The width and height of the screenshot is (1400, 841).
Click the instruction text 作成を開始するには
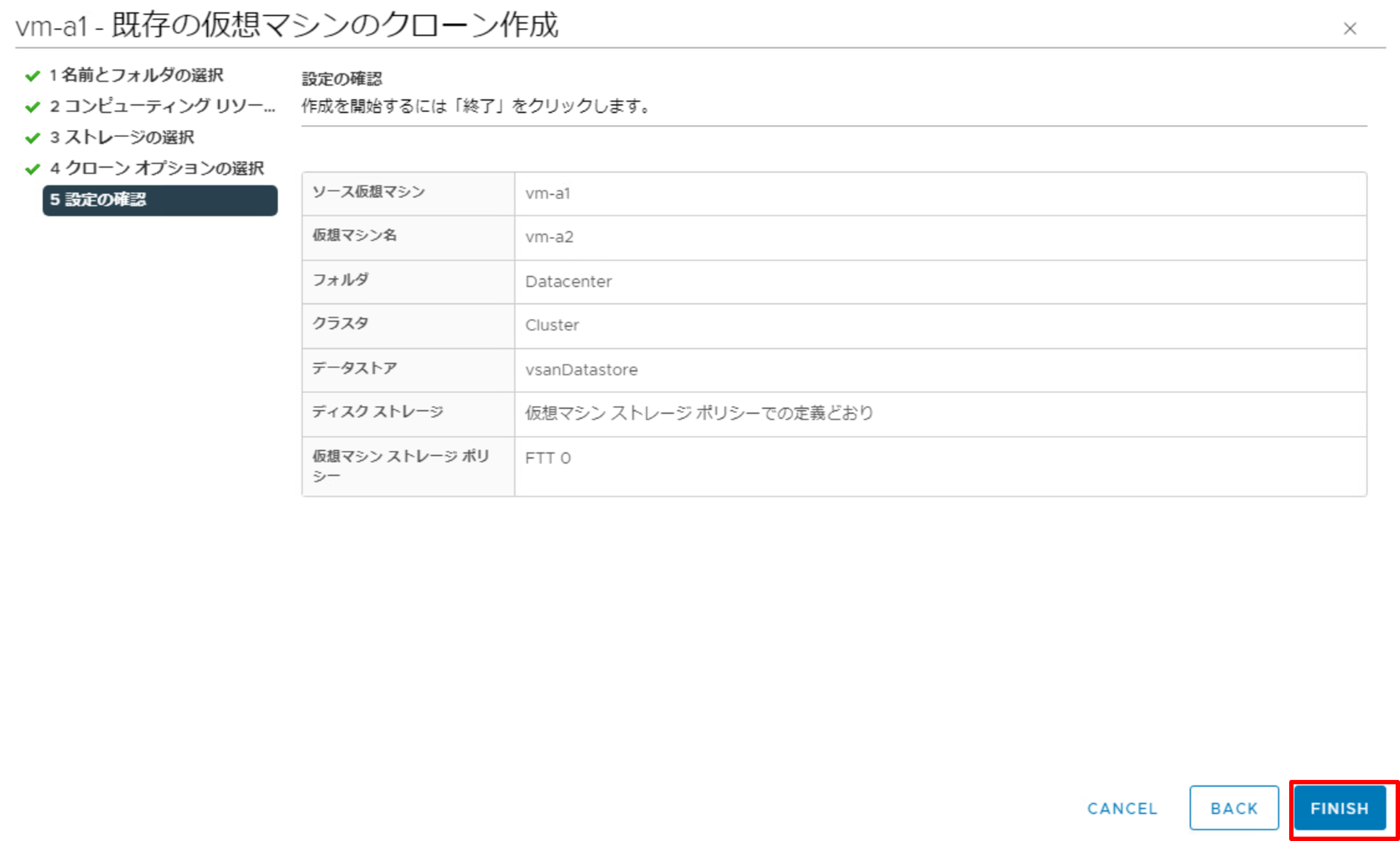coord(477,106)
